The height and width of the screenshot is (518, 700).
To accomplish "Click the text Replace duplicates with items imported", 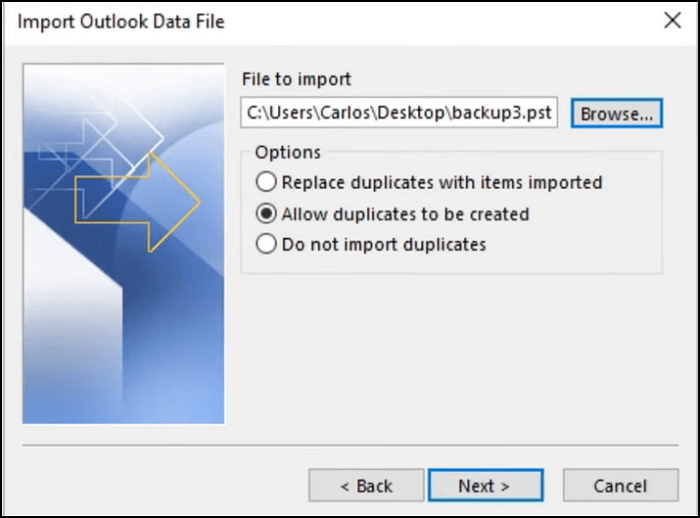I will [442, 183].
